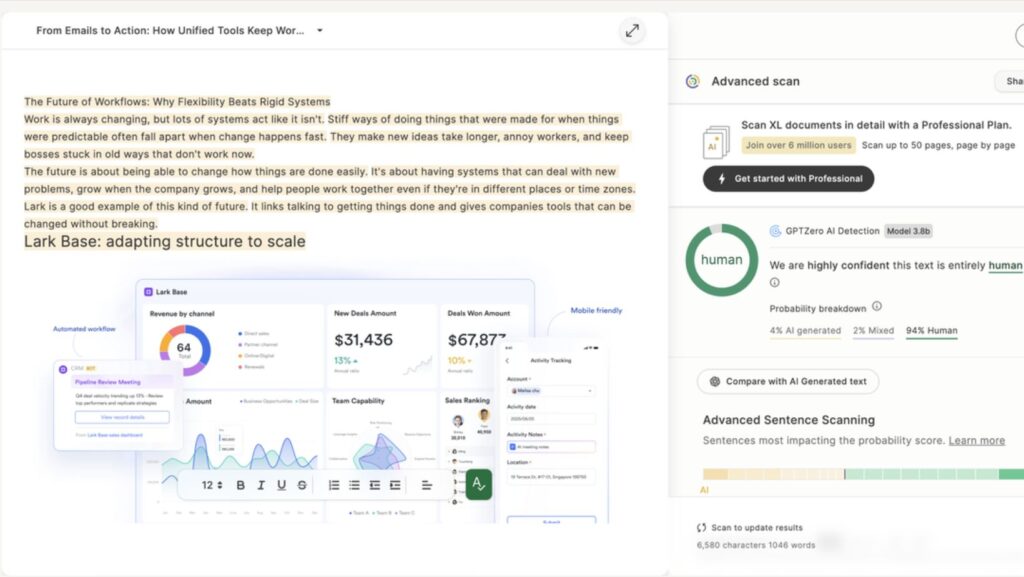Click the refresh icon beside Scan to update
The width and height of the screenshot is (1024, 577).
(701, 527)
